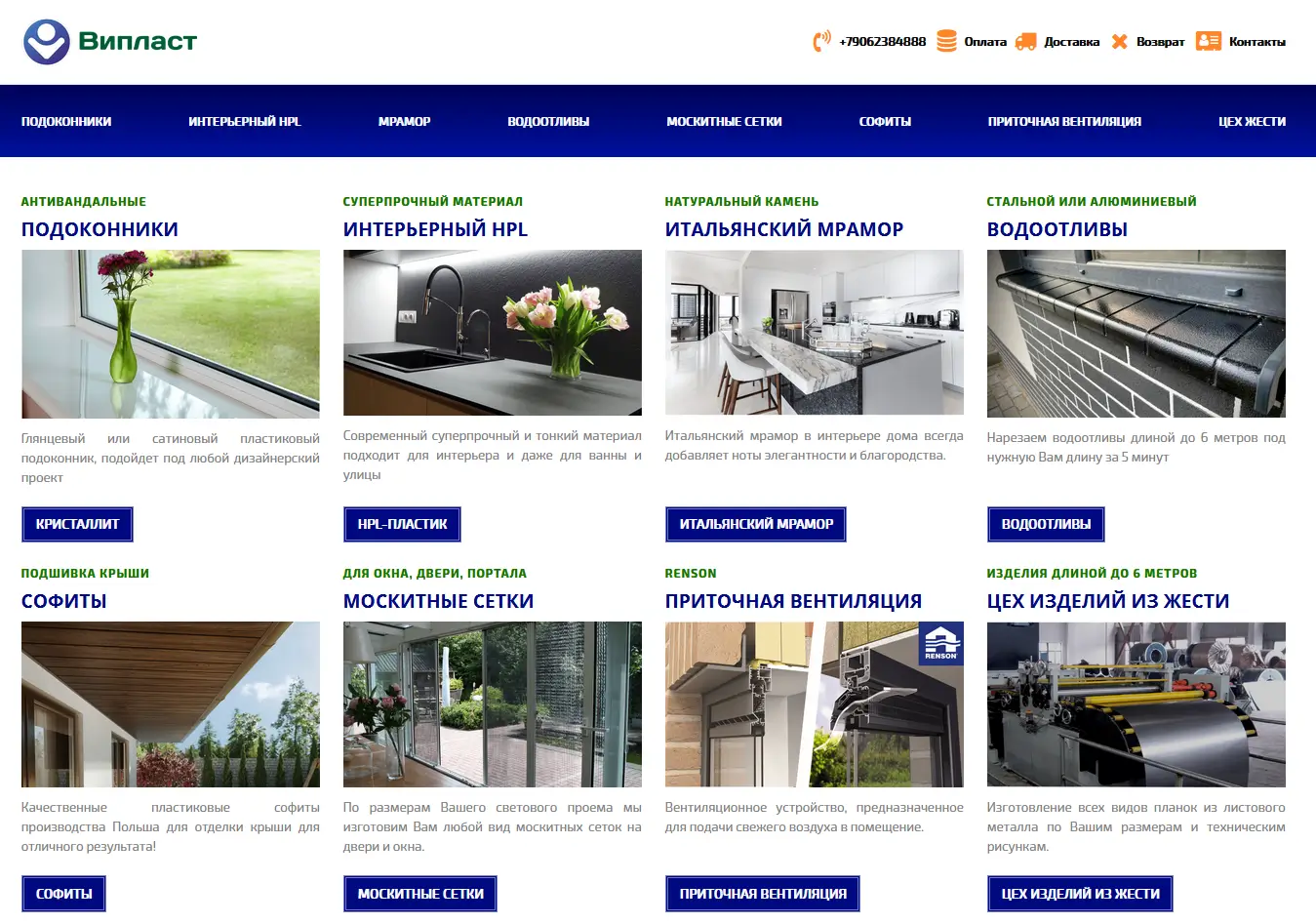Screen dimensions: 1316x924
Task: Call the number +79062384888
Action: 882,42
